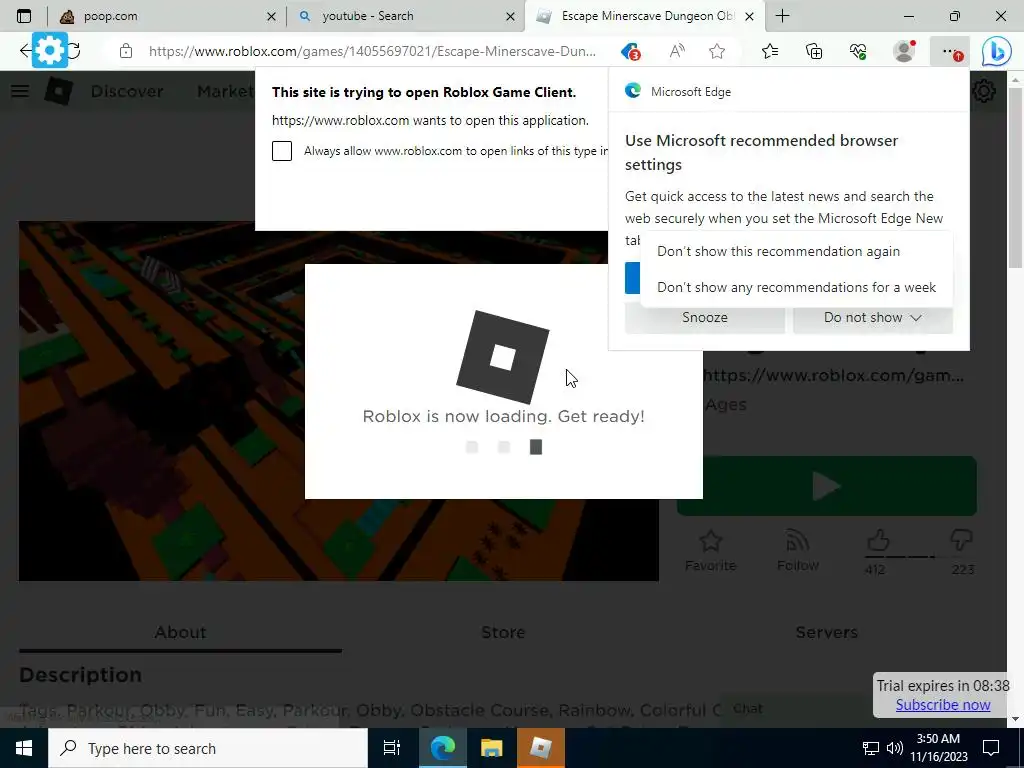Open Browser essentials heart icon
Image resolution: width=1024 pixels, height=768 pixels.
click(x=858, y=51)
